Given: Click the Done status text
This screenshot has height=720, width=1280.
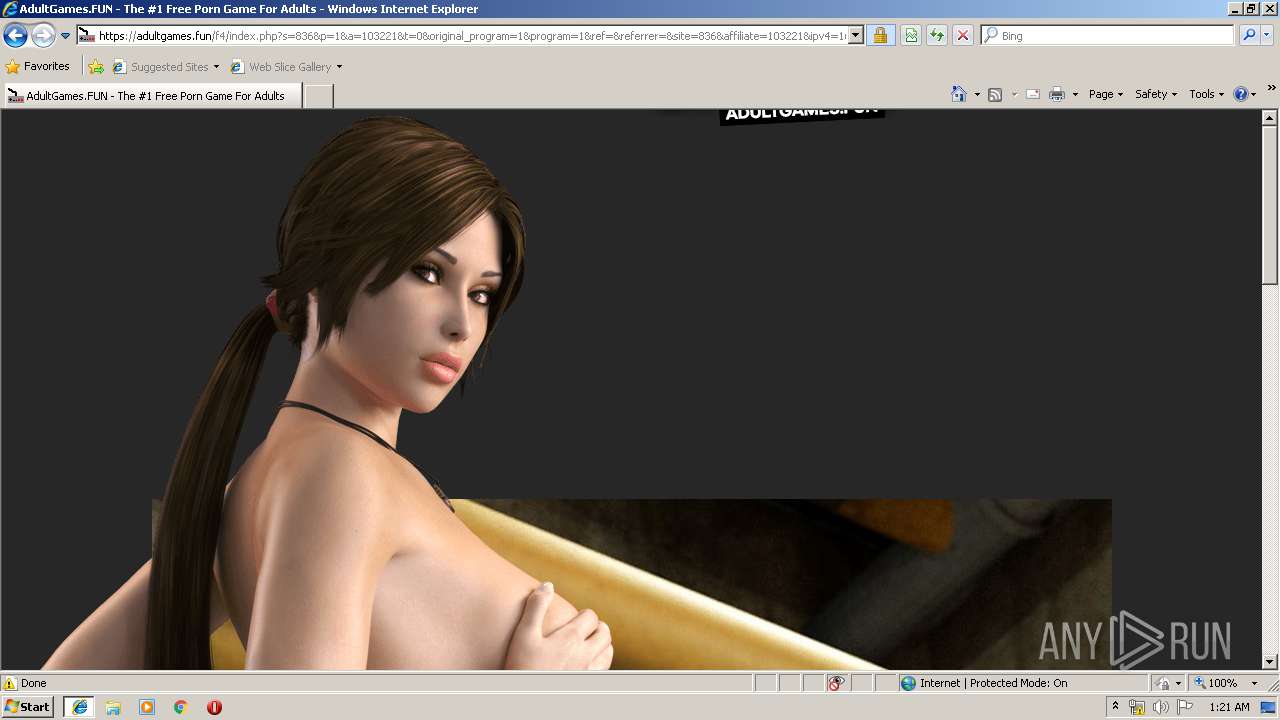Looking at the screenshot, I should [x=34, y=683].
